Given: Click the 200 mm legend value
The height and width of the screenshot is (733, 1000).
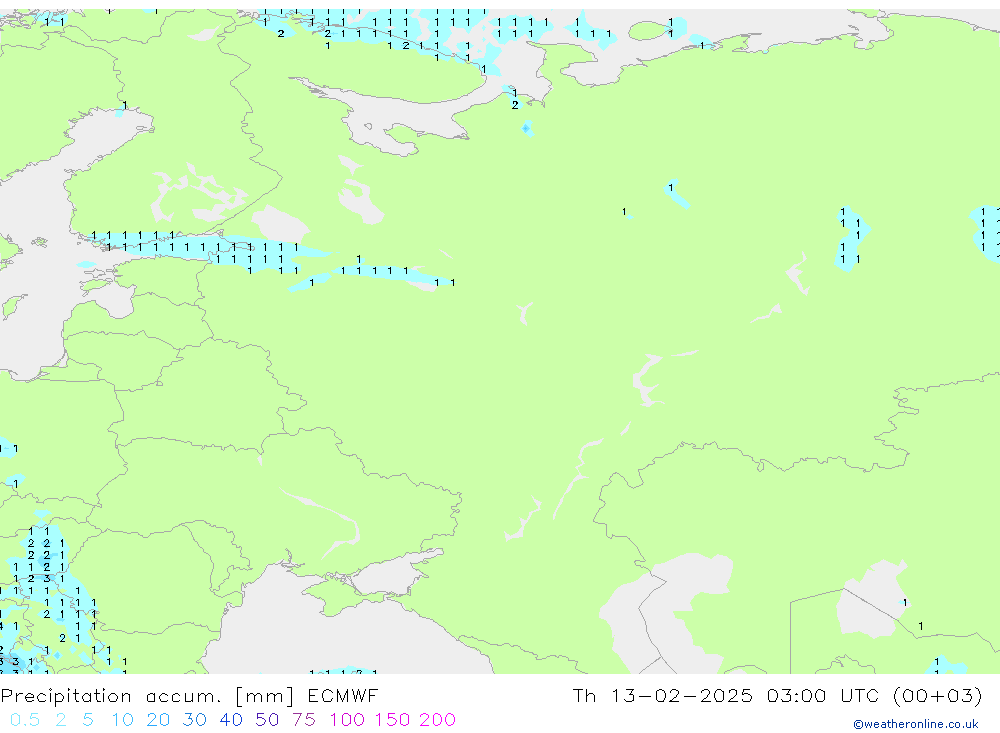Looking at the screenshot, I should click(438, 720).
